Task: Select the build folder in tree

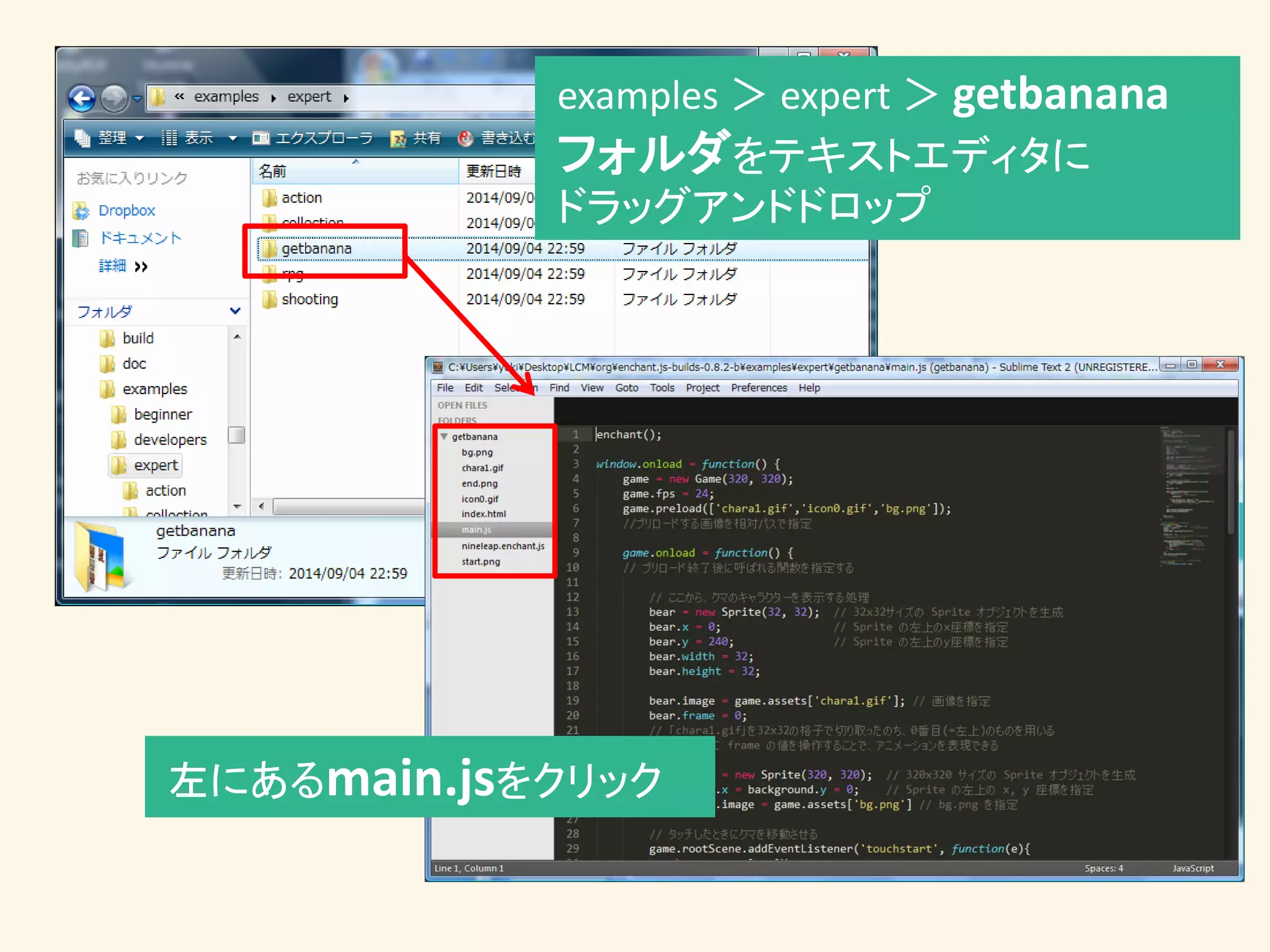Action: pos(127,338)
